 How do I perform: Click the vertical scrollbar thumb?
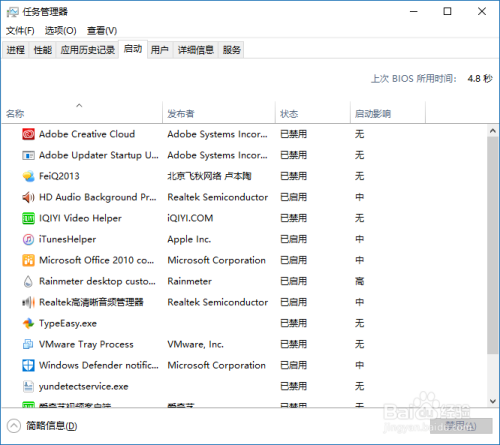click(493, 245)
